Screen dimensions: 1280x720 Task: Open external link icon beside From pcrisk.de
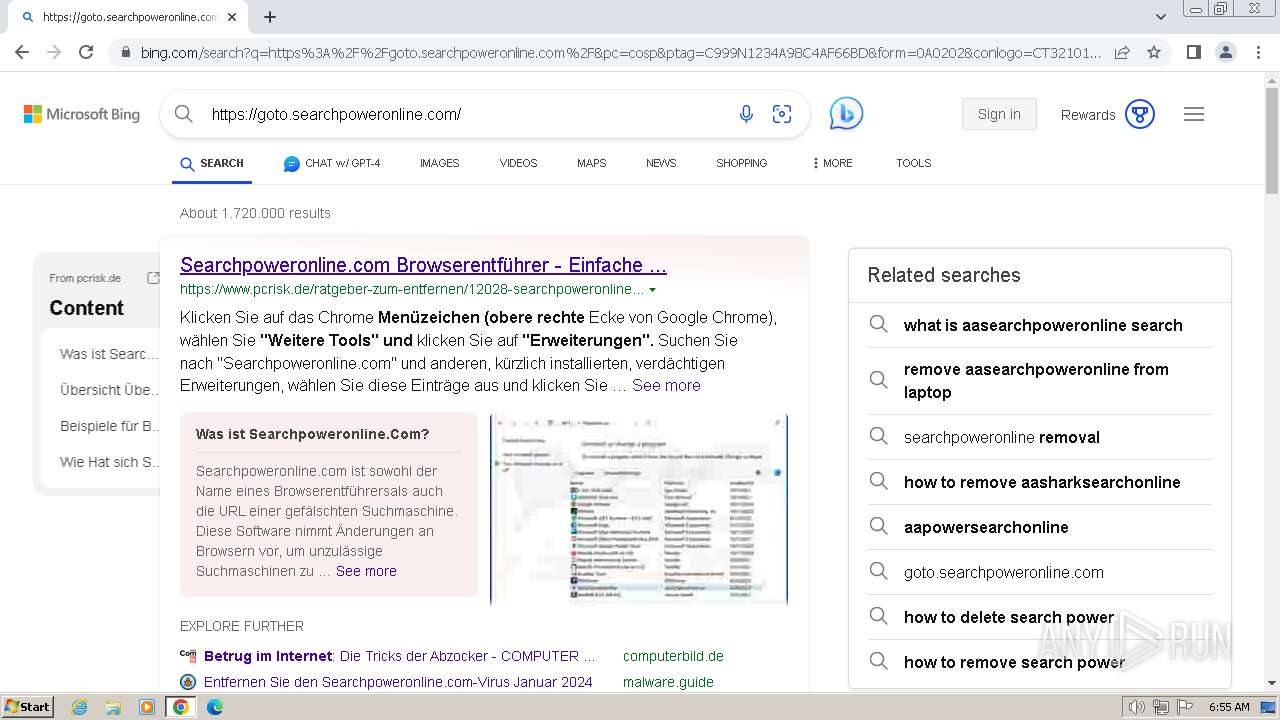(x=153, y=278)
